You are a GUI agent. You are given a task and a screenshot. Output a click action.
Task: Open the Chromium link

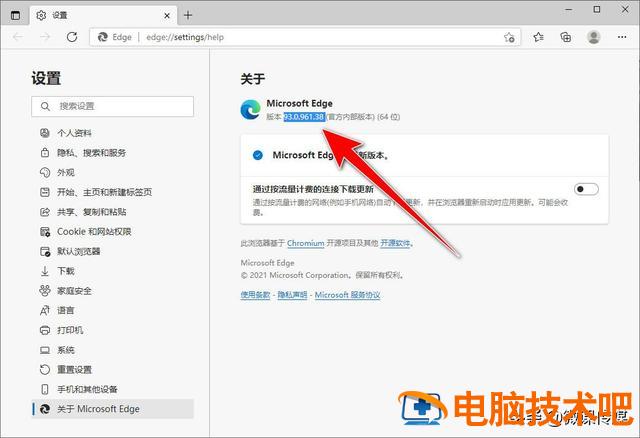click(305, 243)
